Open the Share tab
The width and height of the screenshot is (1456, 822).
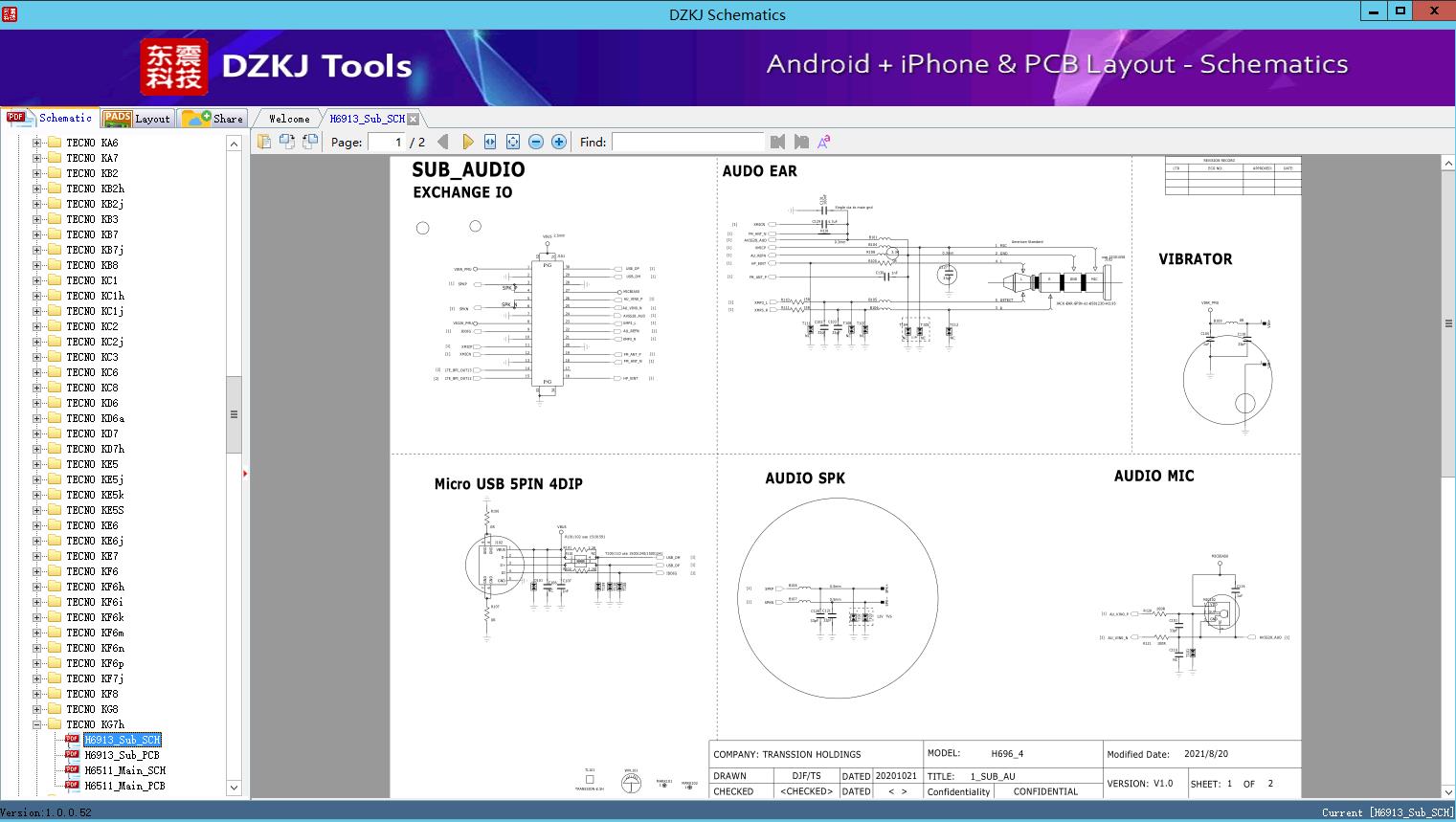213,118
